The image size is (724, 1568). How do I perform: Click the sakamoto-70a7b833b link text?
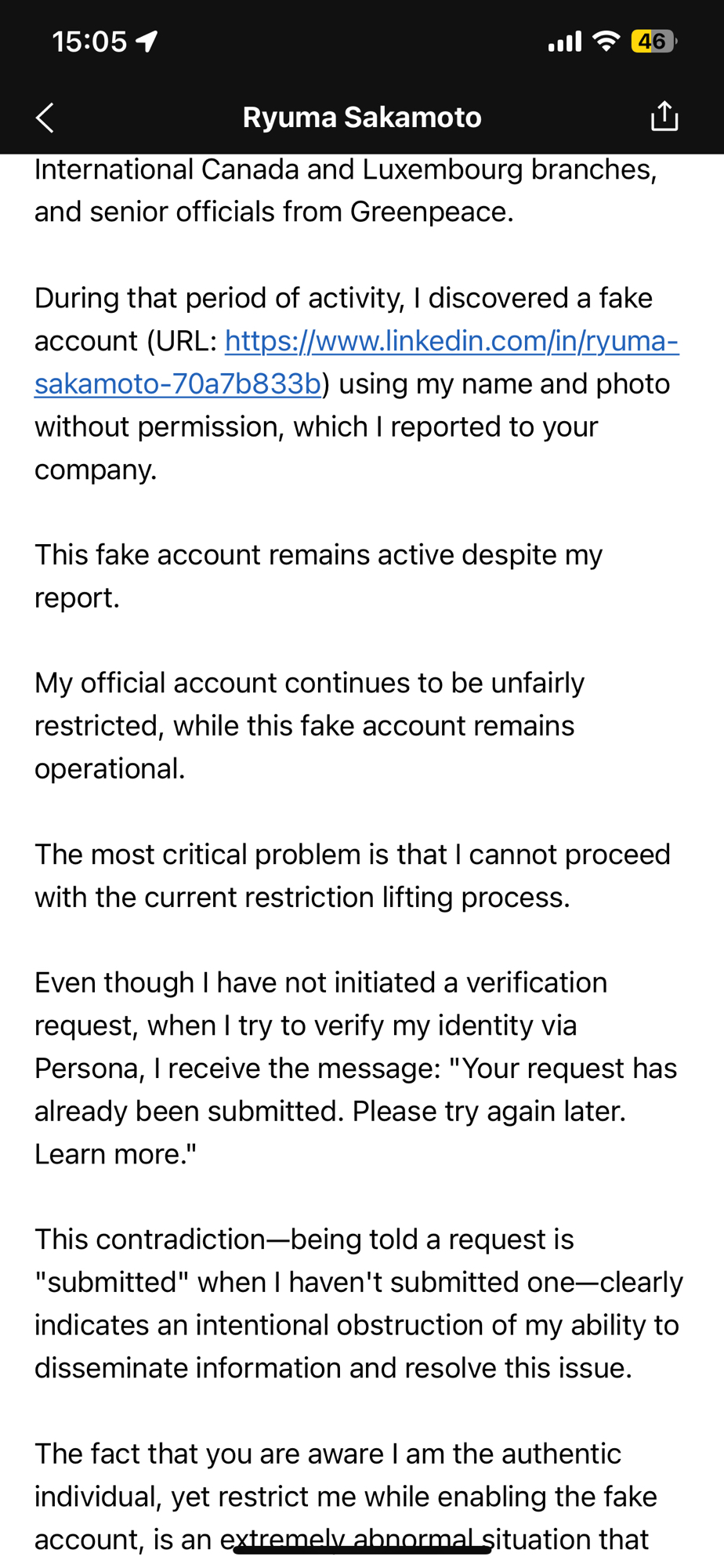(x=178, y=384)
